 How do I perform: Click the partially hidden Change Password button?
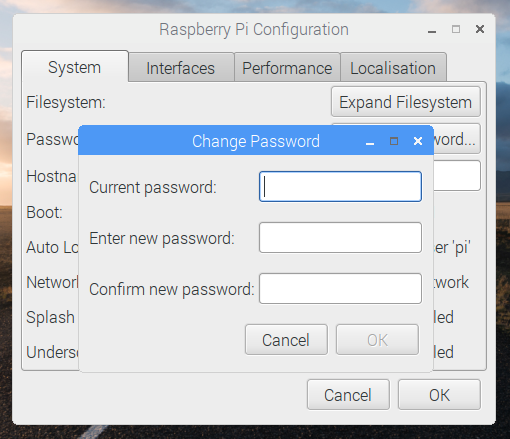(457, 139)
